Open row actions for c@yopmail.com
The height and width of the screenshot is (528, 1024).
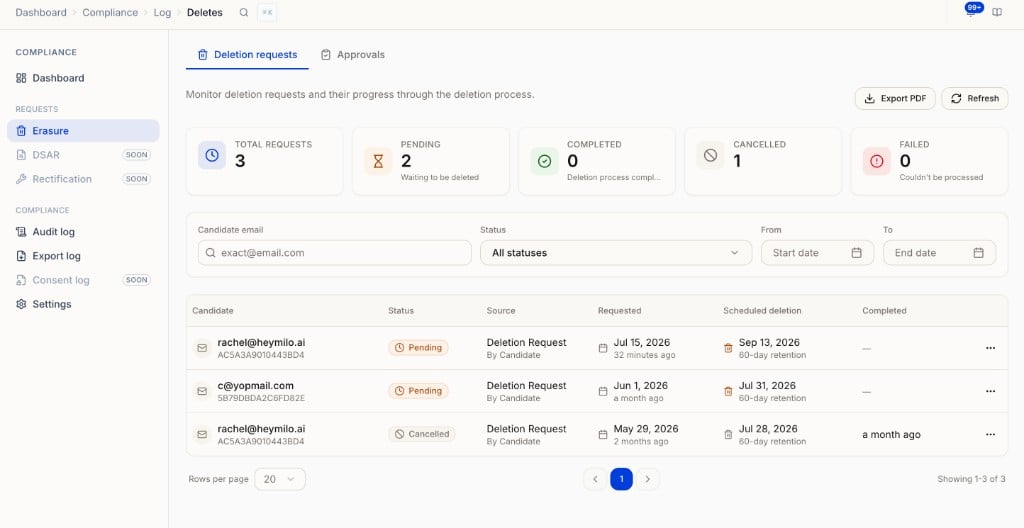(x=990, y=391)
